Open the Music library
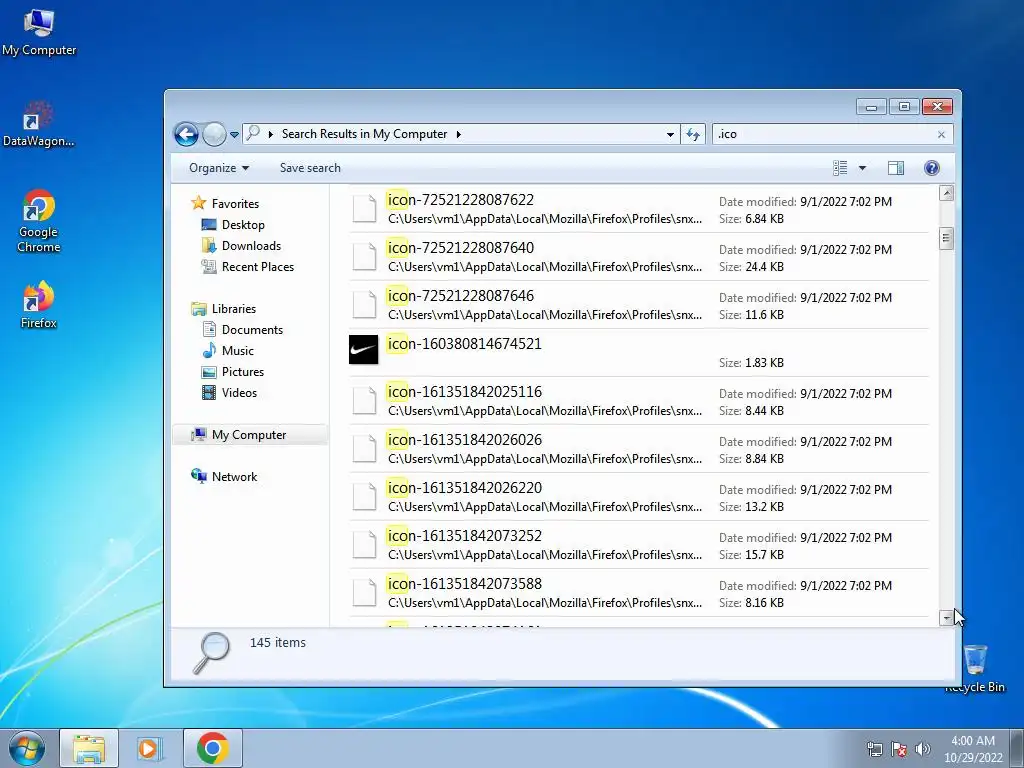Screen dimensions: 1024x768 [238, 351]
